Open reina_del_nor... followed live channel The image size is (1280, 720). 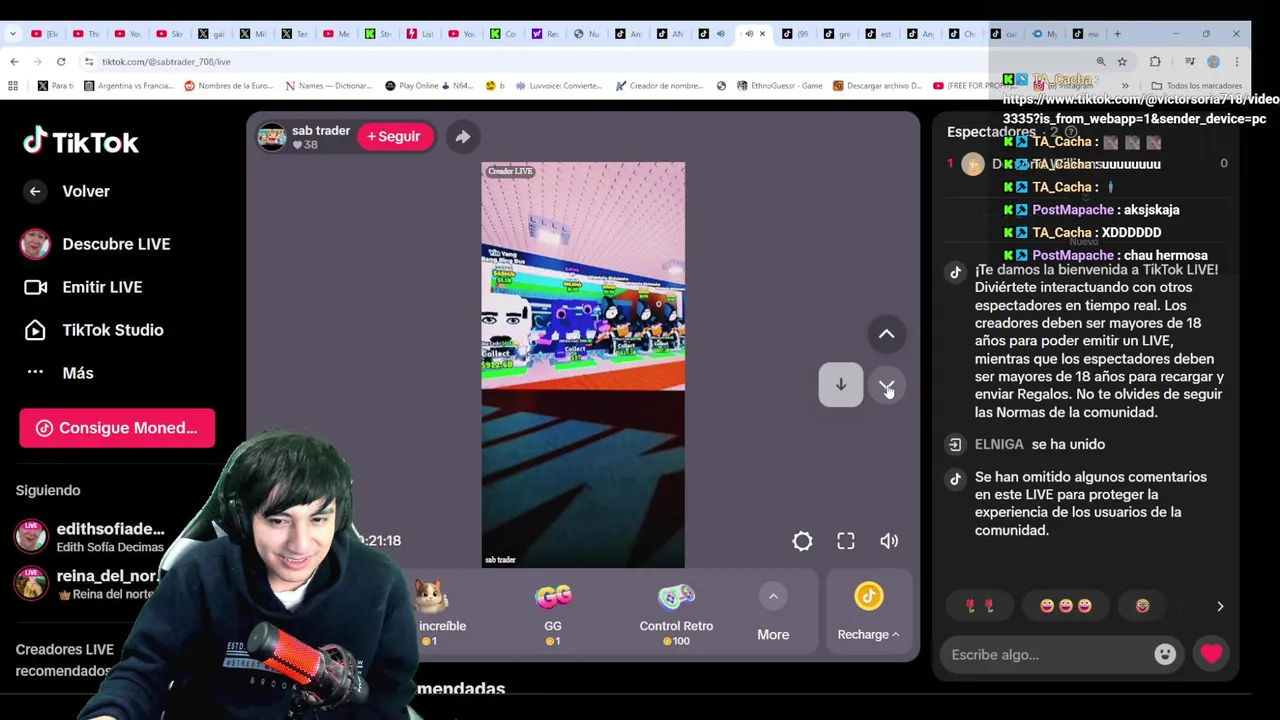(88, 583)
